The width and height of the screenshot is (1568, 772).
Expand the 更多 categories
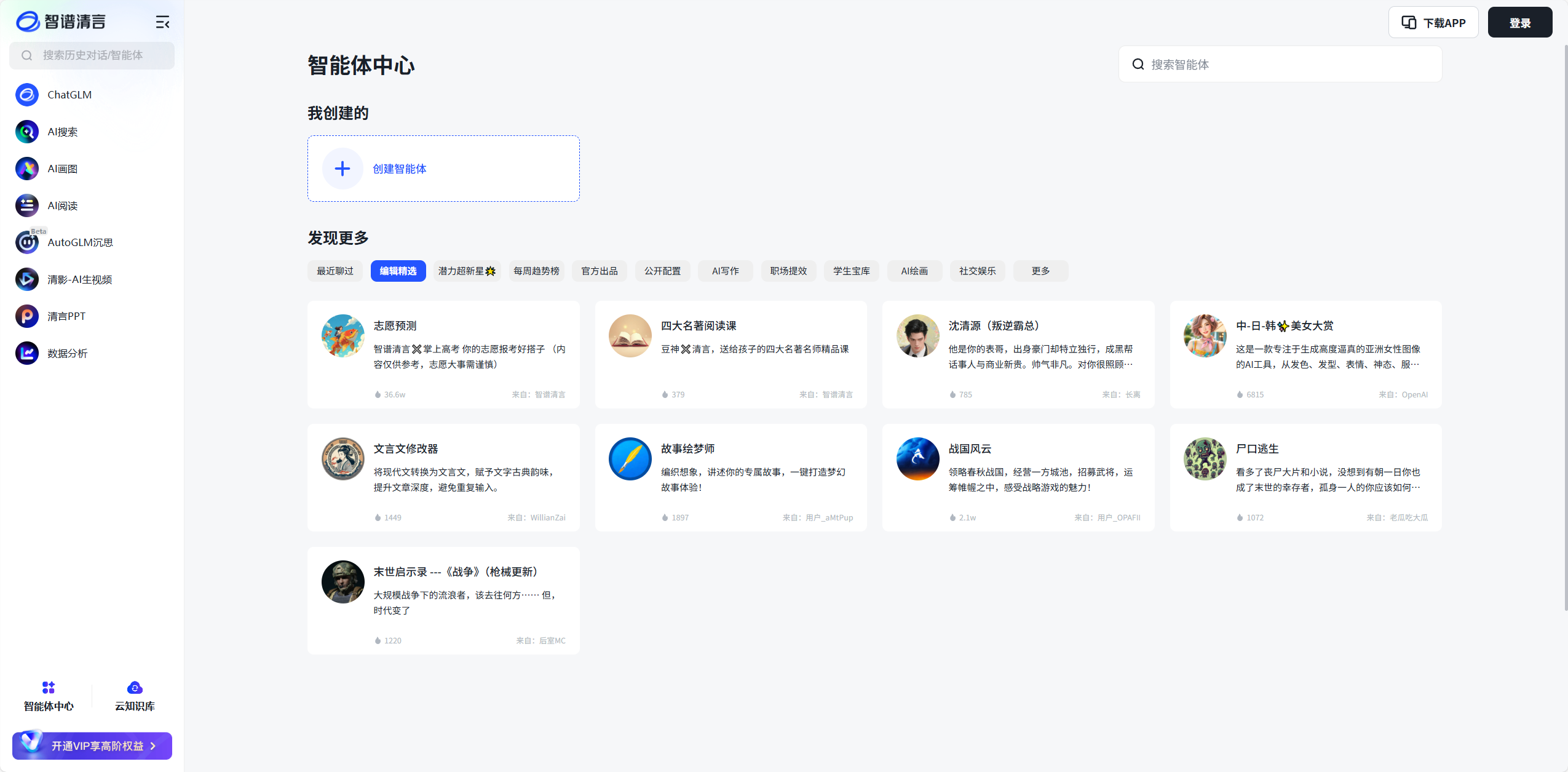pyautogui.click(x=1041, y=271)
